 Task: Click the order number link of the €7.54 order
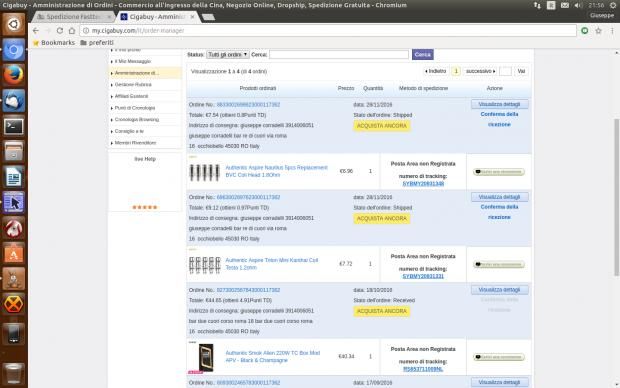[x=248, y=105]
